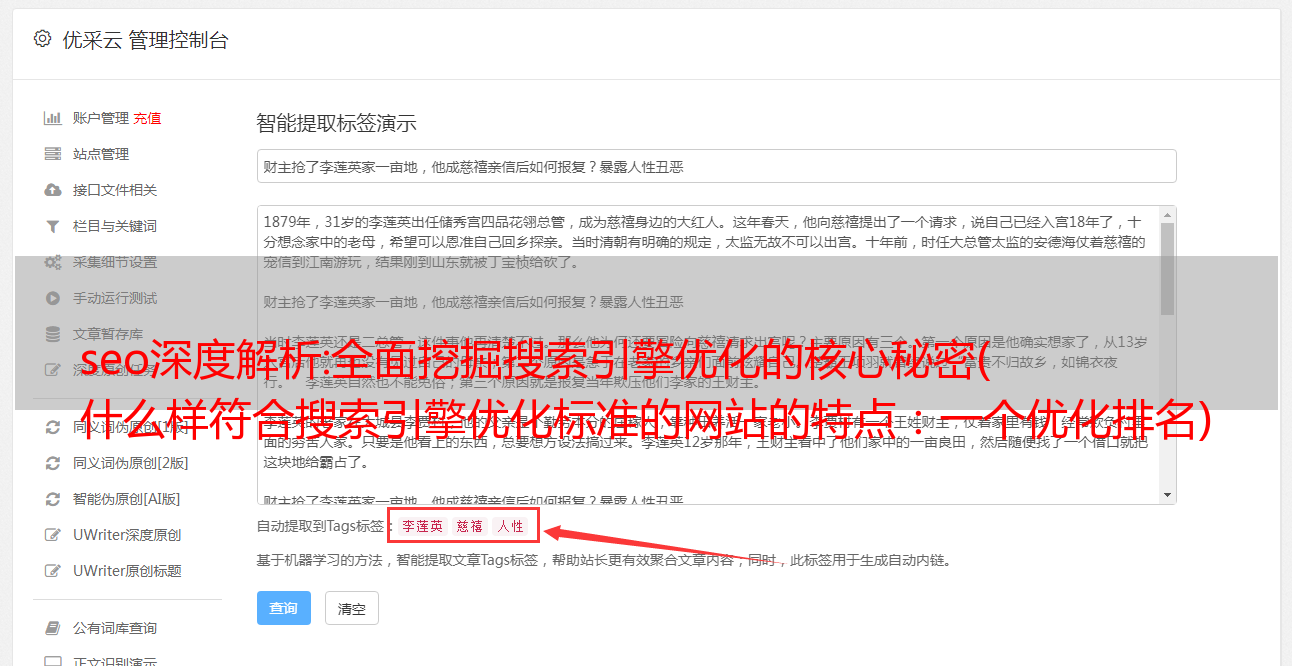Open the UWriter原创标题 menu item
Viewport: 1292px width, 666px height.
127,571
